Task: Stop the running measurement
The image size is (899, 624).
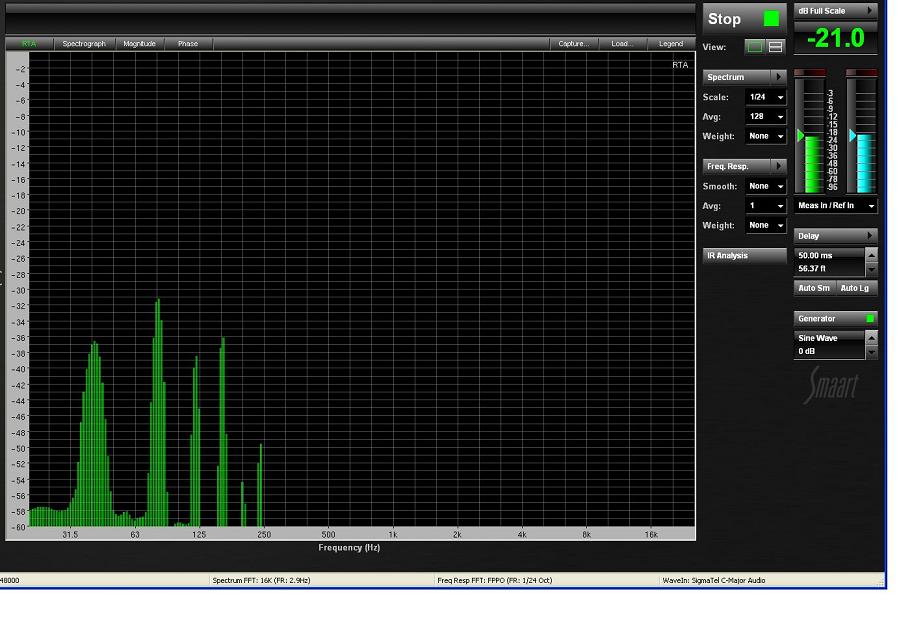Action: click(x=744, y=19)
